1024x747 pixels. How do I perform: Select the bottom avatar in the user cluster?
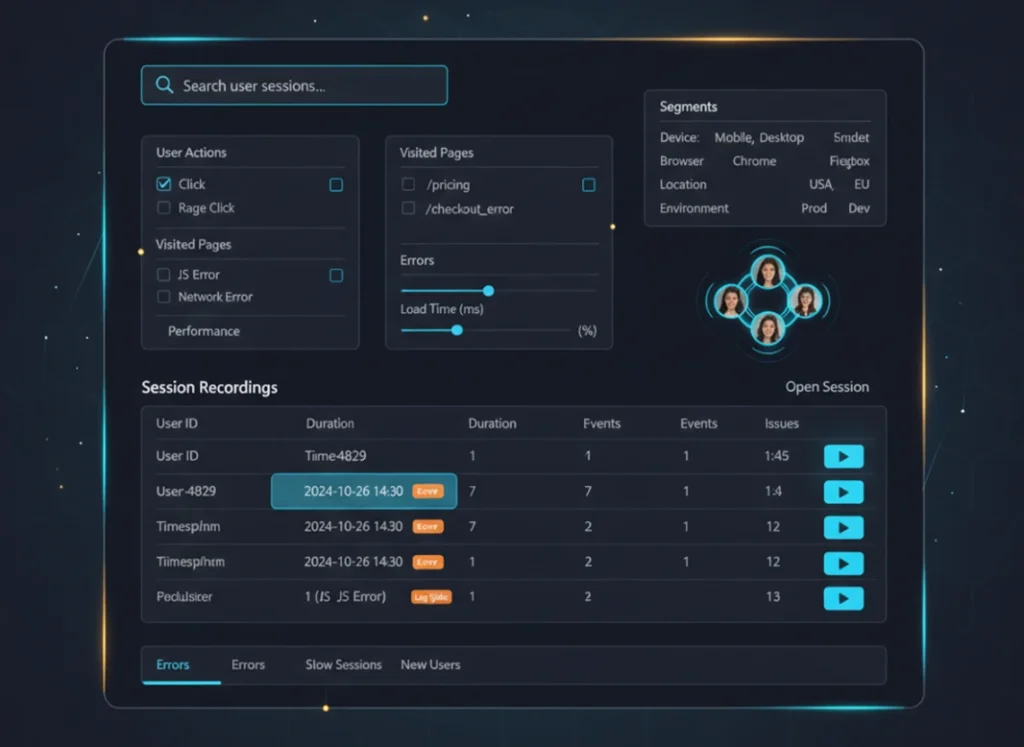pyautogui.click(x=767, y=328)
